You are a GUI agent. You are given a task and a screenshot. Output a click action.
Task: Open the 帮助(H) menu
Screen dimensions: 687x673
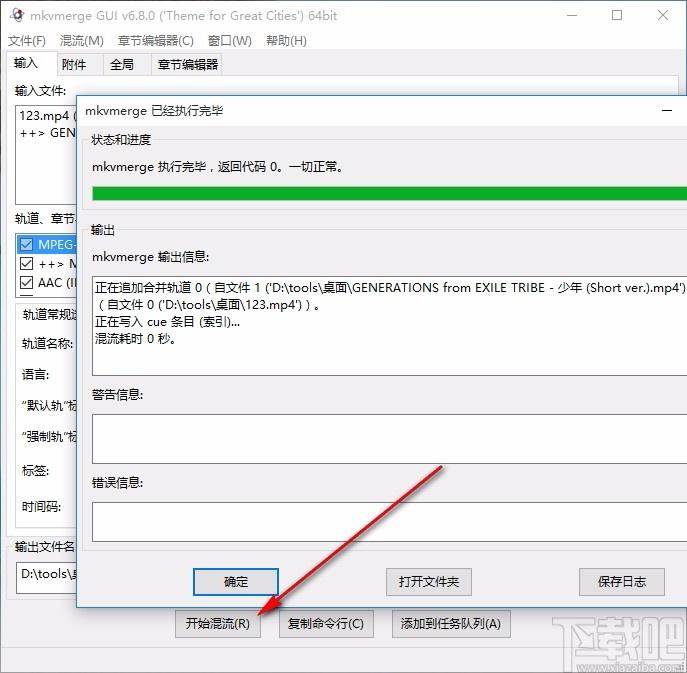click(286, 41)
